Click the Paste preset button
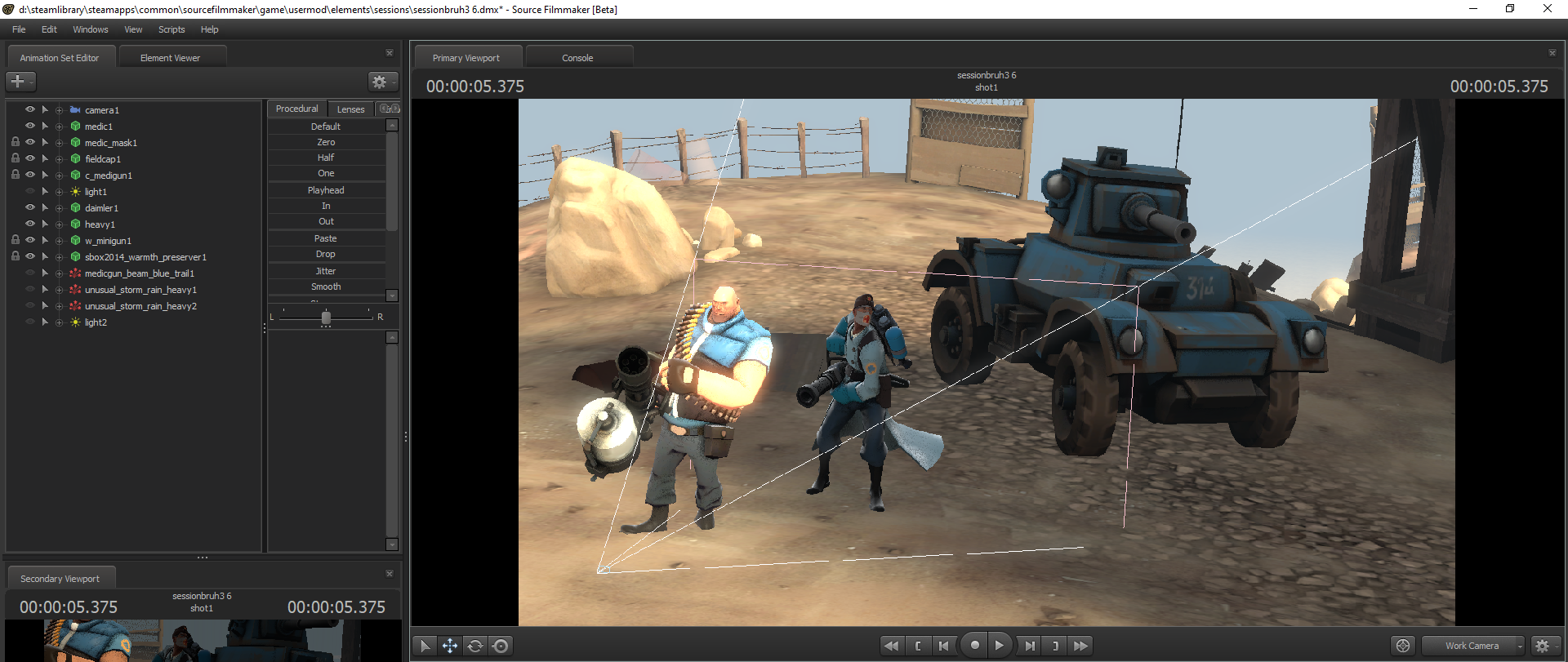 (x=326, y=238)
